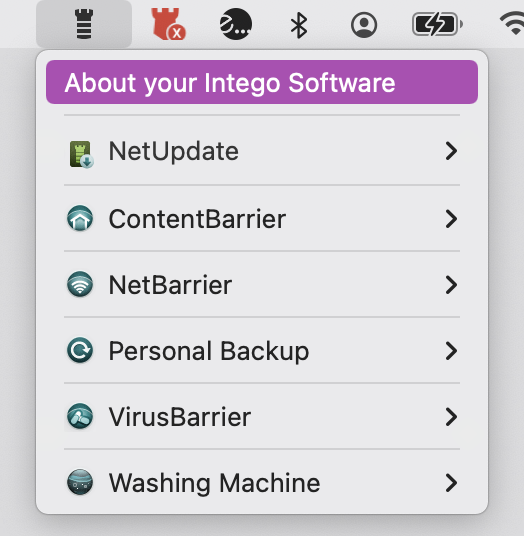Click the Personal Backup circular arrow icon
524x536 pixels.
[80, 350]
